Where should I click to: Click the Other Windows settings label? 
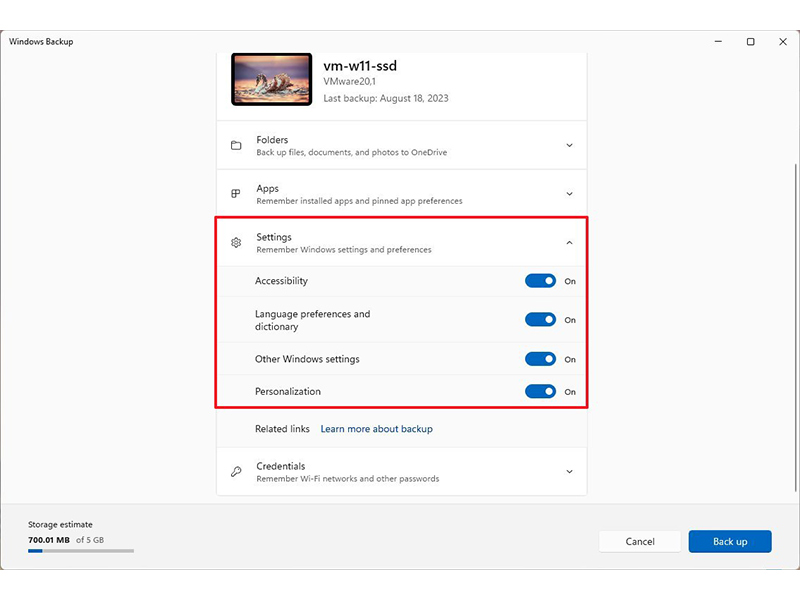(307, 359)
